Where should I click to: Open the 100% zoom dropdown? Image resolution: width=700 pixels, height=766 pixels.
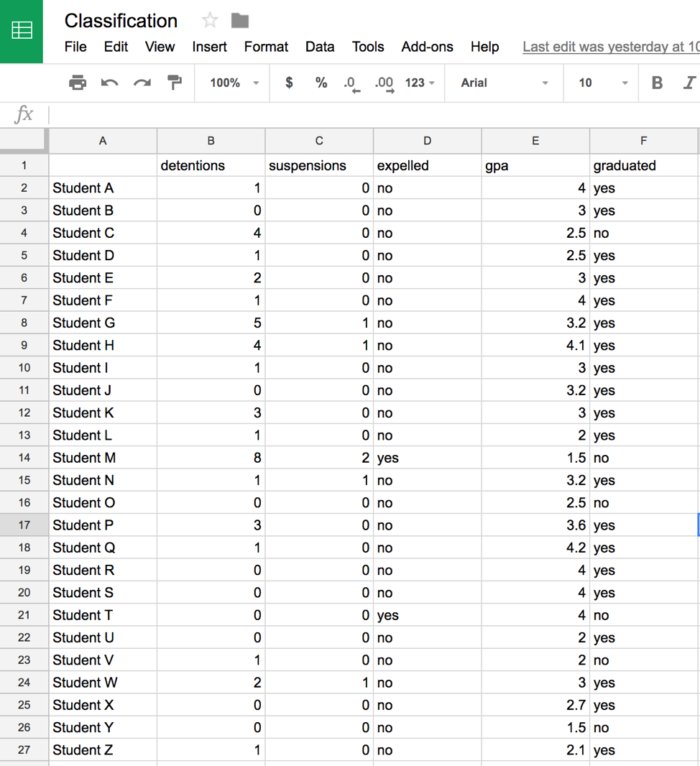click(x=234, y=83)
